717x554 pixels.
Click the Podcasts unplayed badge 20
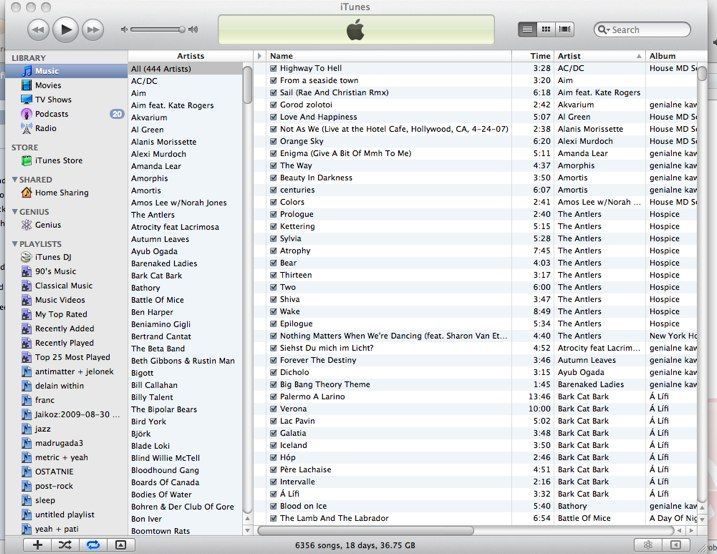pyautogui.click(x=117, y=114)
